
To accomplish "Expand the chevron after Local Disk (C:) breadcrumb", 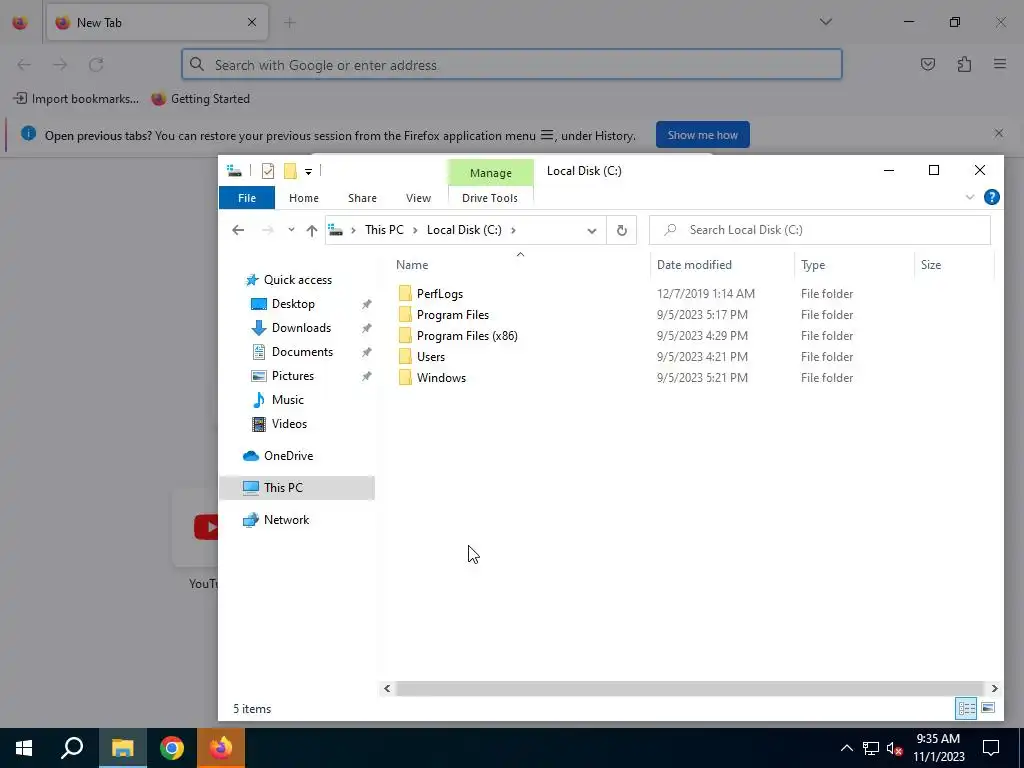I will click(513, 230).
